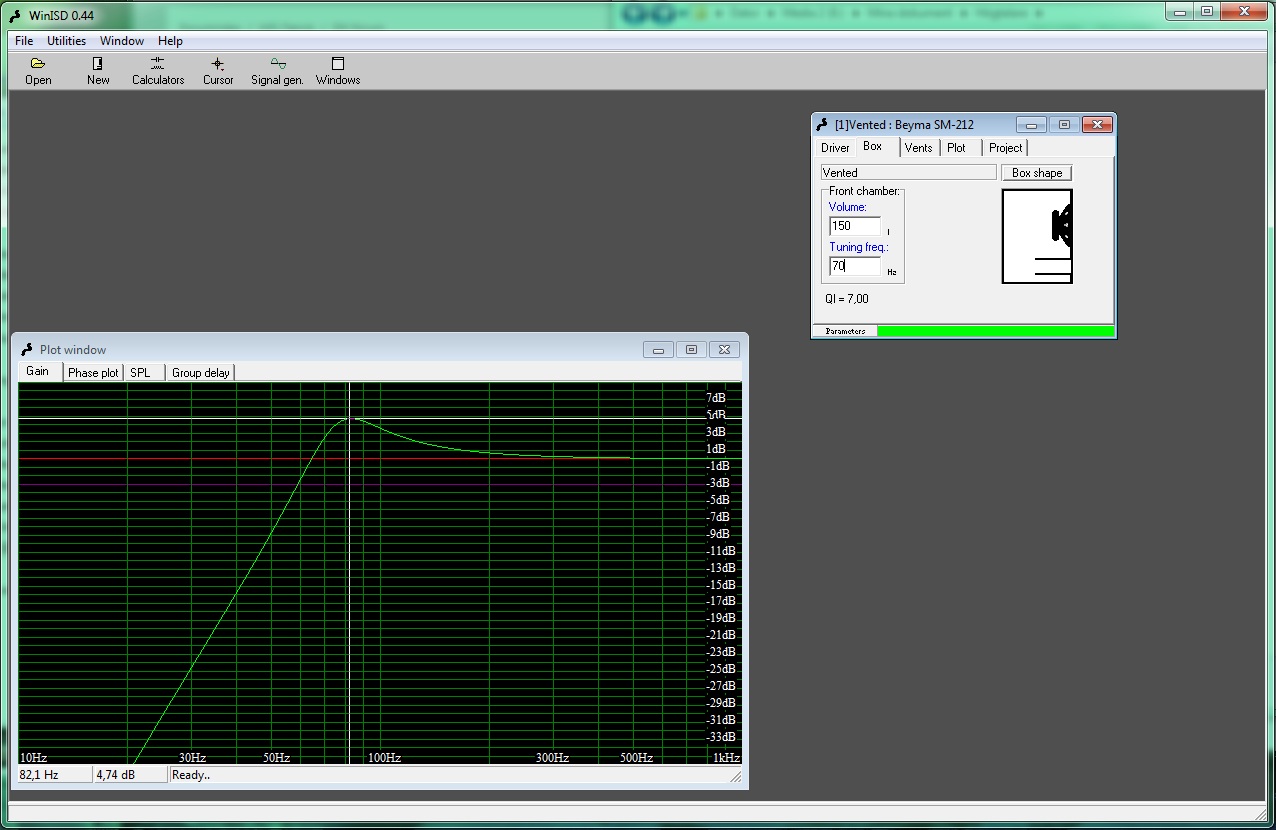1276x830 pixels.
Task: Click the 50Hz axis label
Action: 276,758
